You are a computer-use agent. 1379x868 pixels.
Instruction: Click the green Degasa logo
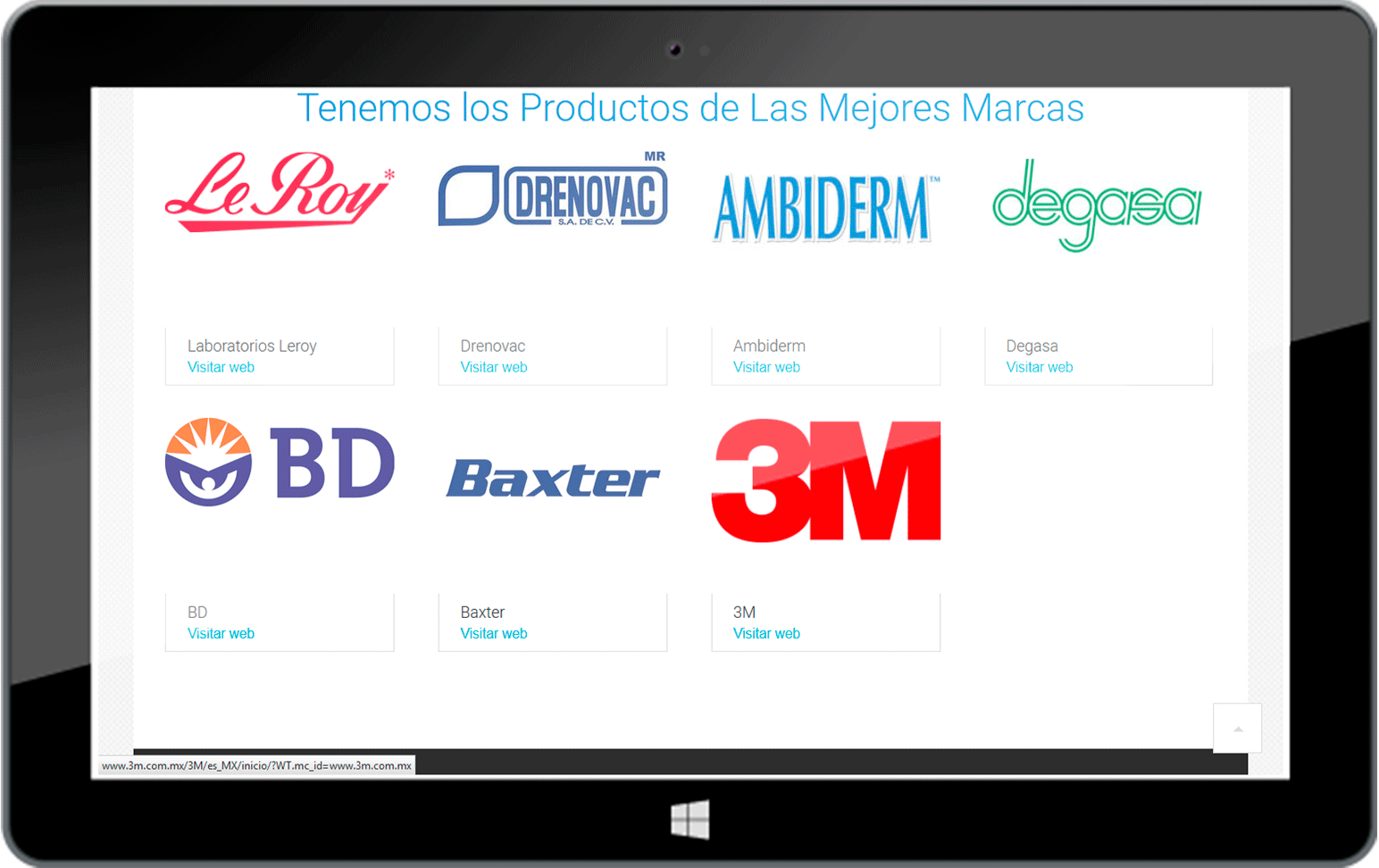tap(1098, 204)
